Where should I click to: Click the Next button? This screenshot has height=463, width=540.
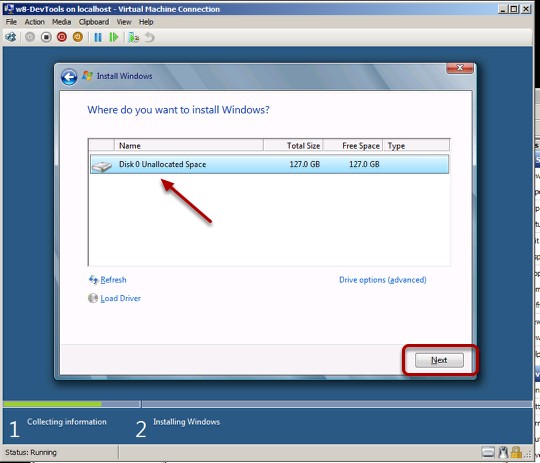pyautogui.click(x=439, y=360)
